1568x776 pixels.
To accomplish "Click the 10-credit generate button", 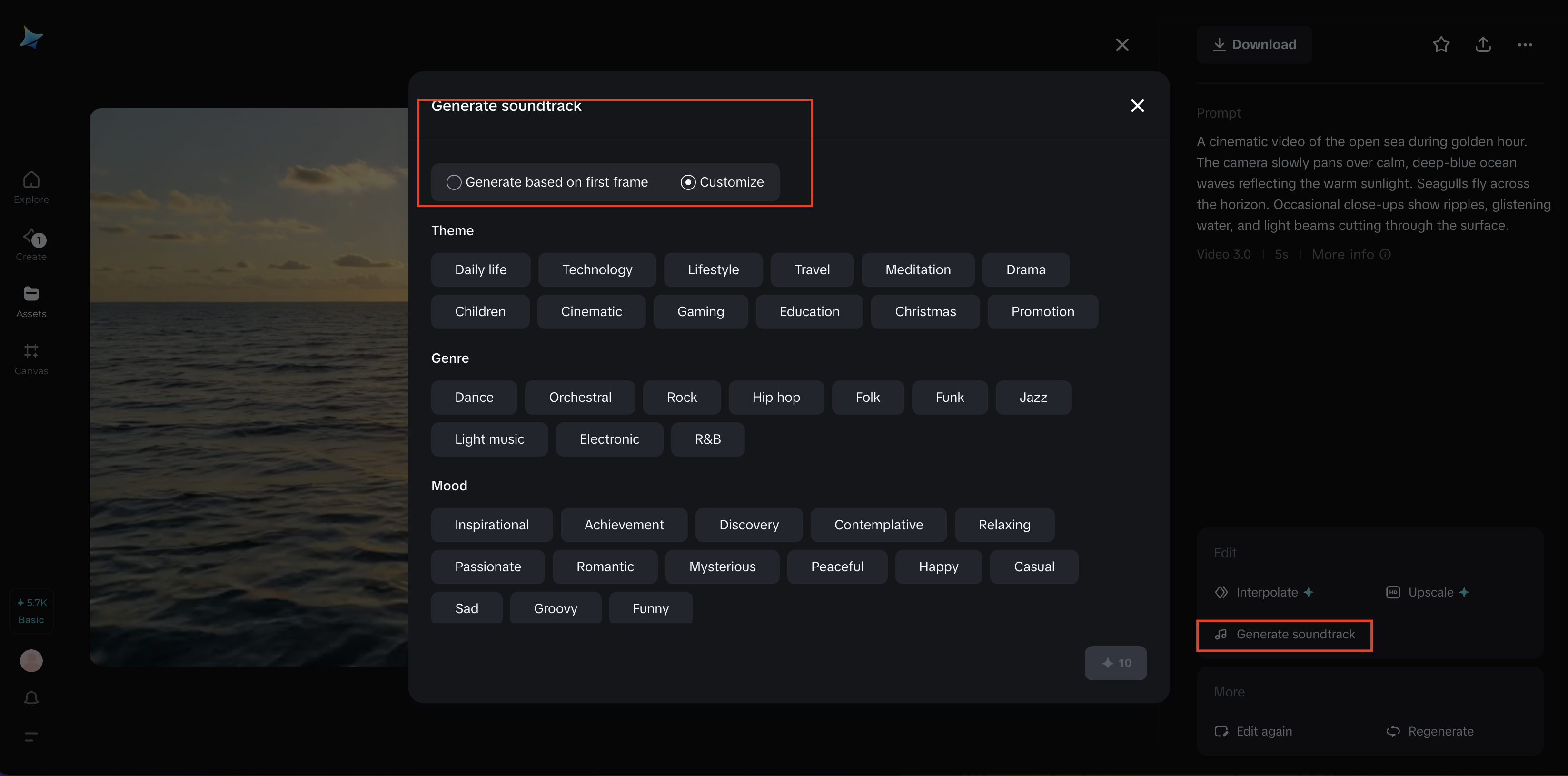I will click(1115, 663).
